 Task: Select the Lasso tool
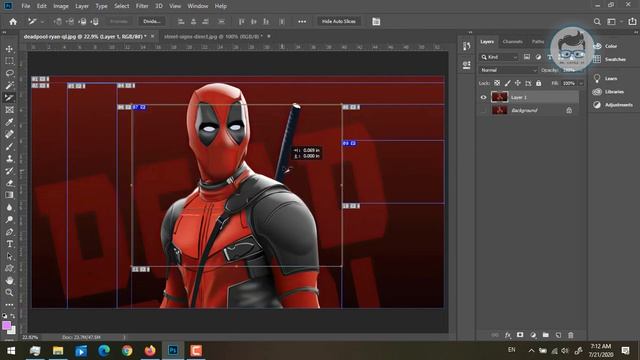[9, 73]
